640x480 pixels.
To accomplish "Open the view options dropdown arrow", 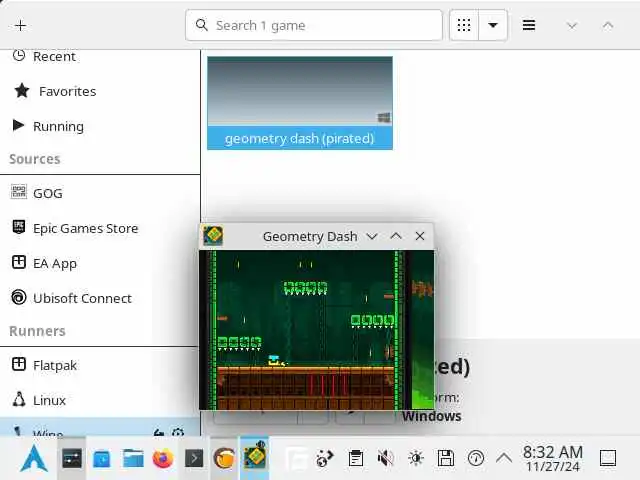I will tap(493, 25).
